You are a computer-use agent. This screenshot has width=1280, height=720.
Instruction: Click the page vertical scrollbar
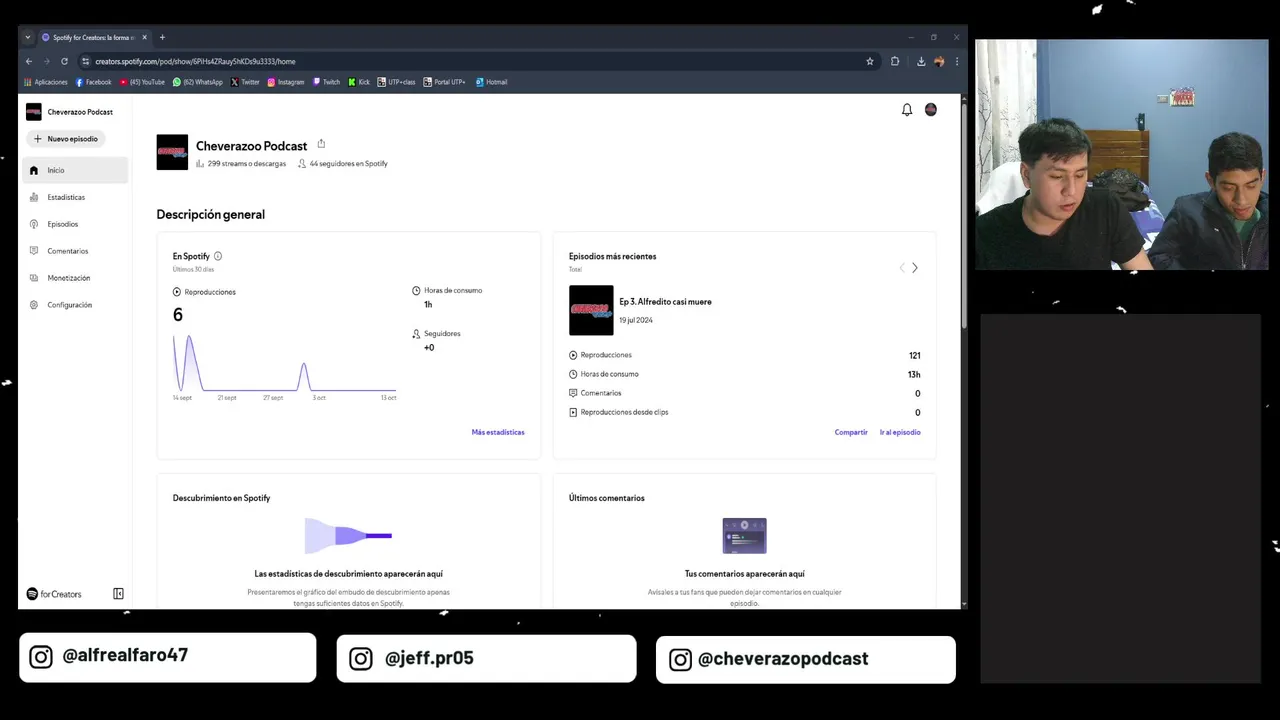964,215
